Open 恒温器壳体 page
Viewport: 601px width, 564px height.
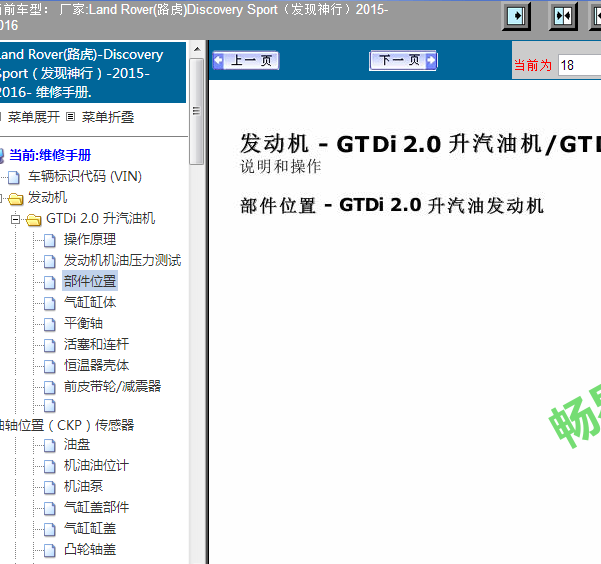(96, 365)
